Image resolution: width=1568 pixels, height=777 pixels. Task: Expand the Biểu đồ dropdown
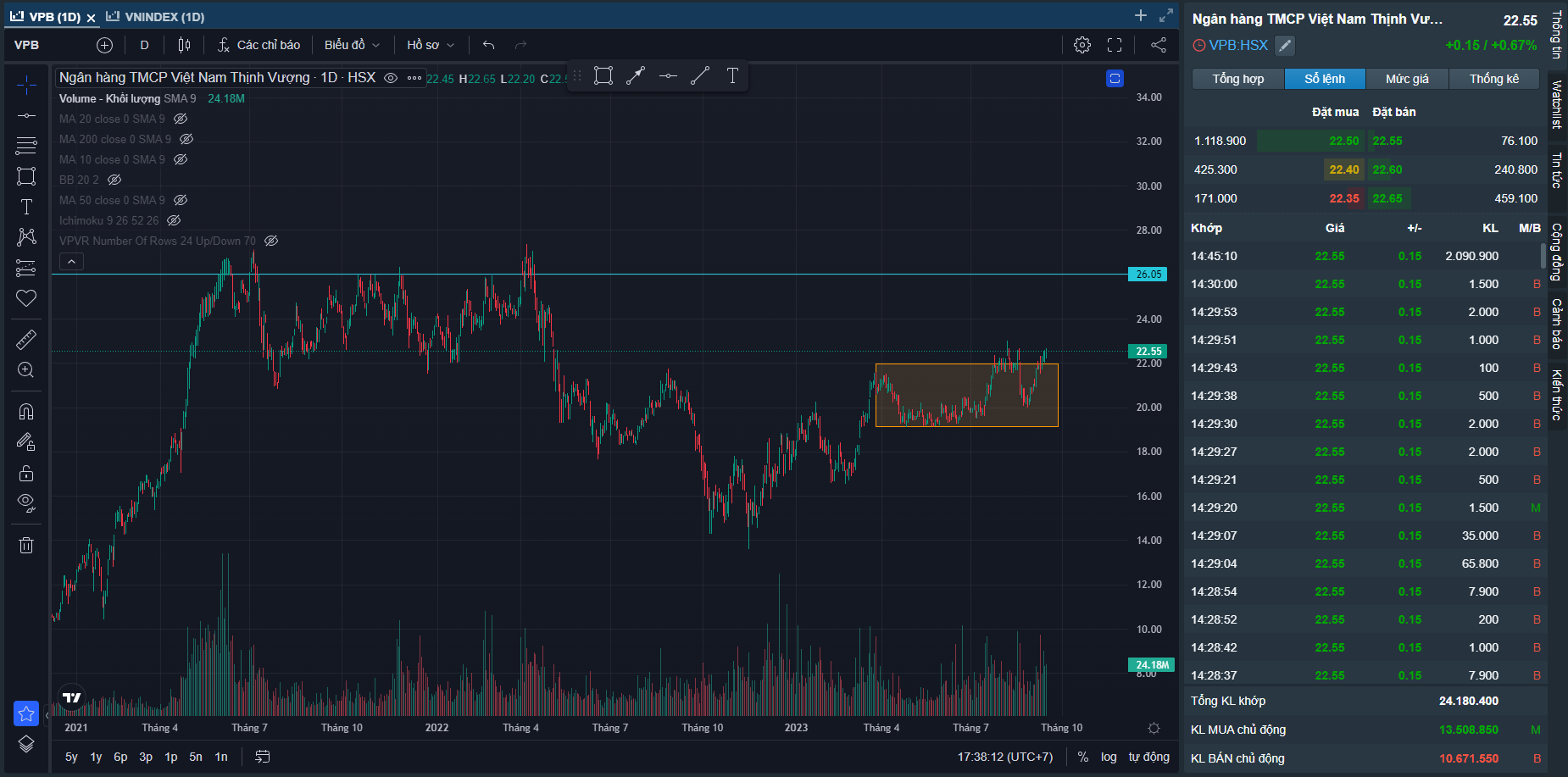[352, 45]
